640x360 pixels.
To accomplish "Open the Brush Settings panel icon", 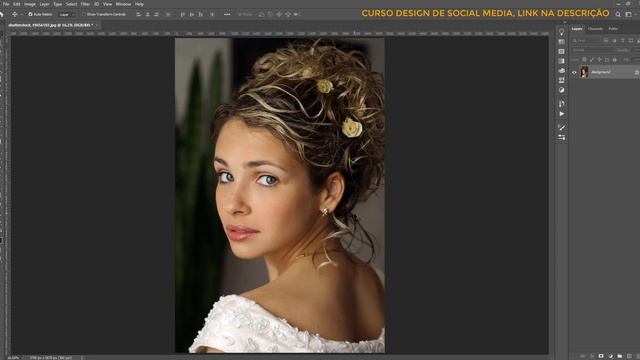I will tap(562, 128).
